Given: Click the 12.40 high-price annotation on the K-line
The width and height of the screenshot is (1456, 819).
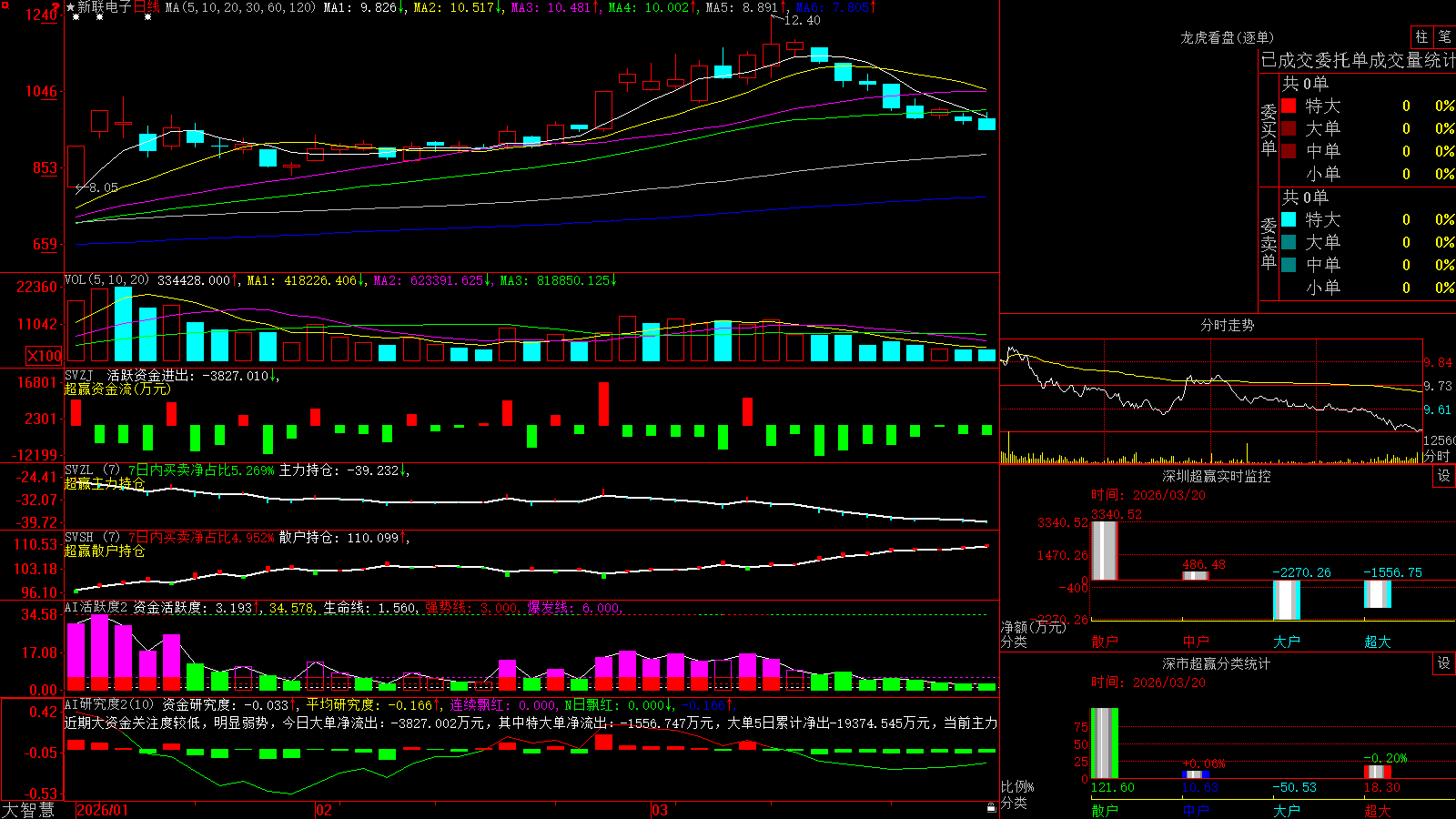Looking at the screenshot, I should (x=802, y=20).
